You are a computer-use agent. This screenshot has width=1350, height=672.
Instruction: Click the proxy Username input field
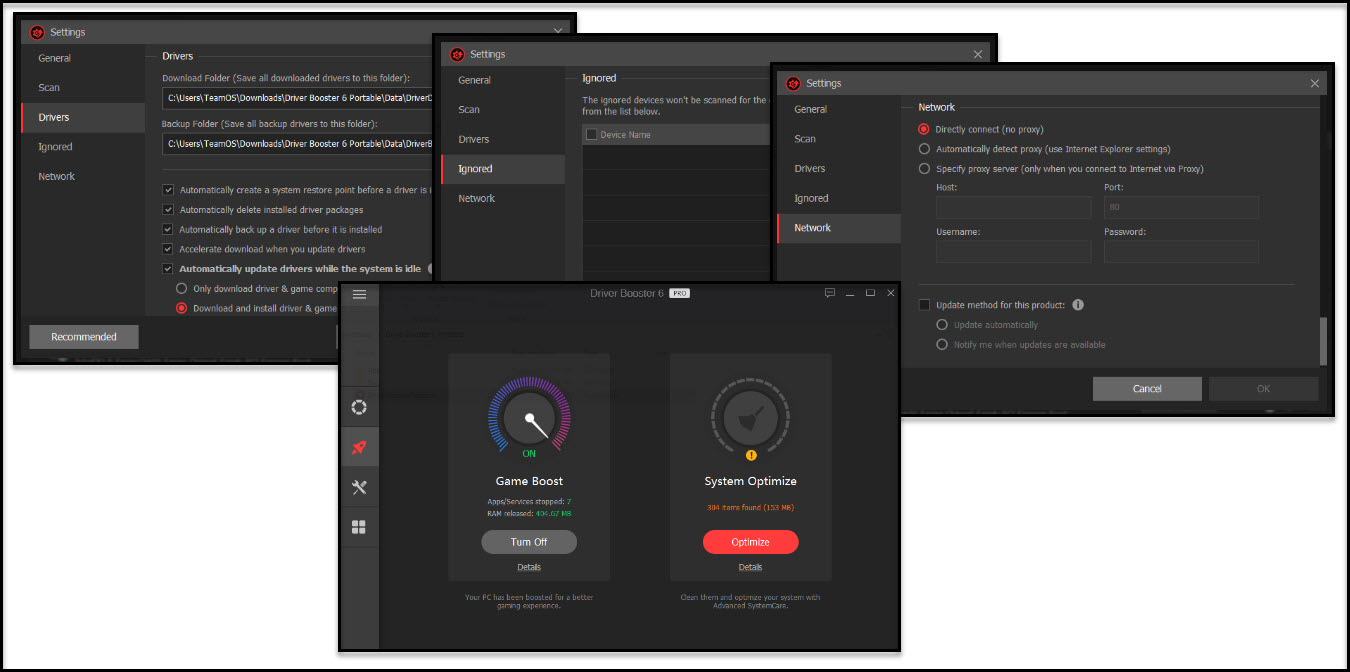pos(1014,251)
